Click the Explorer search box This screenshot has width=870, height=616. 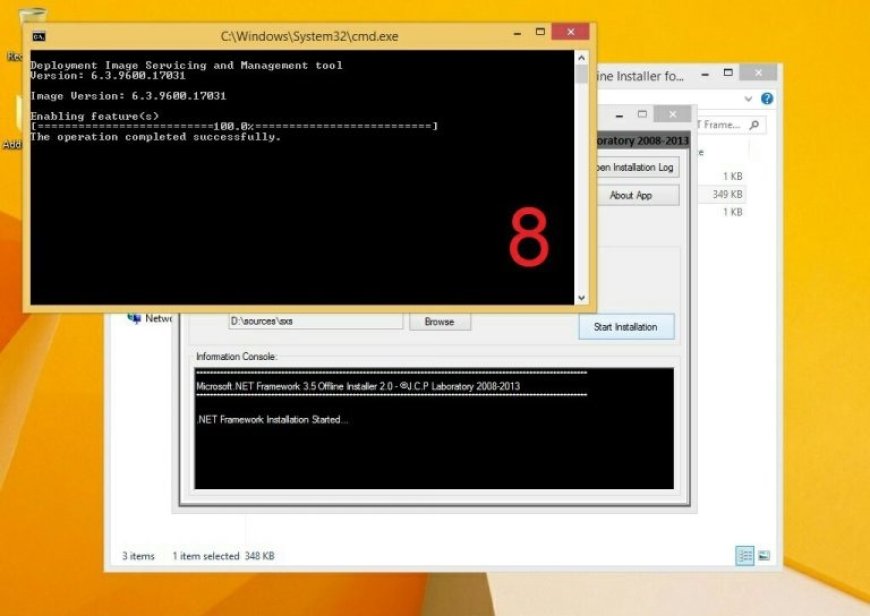tap(731, 125)
